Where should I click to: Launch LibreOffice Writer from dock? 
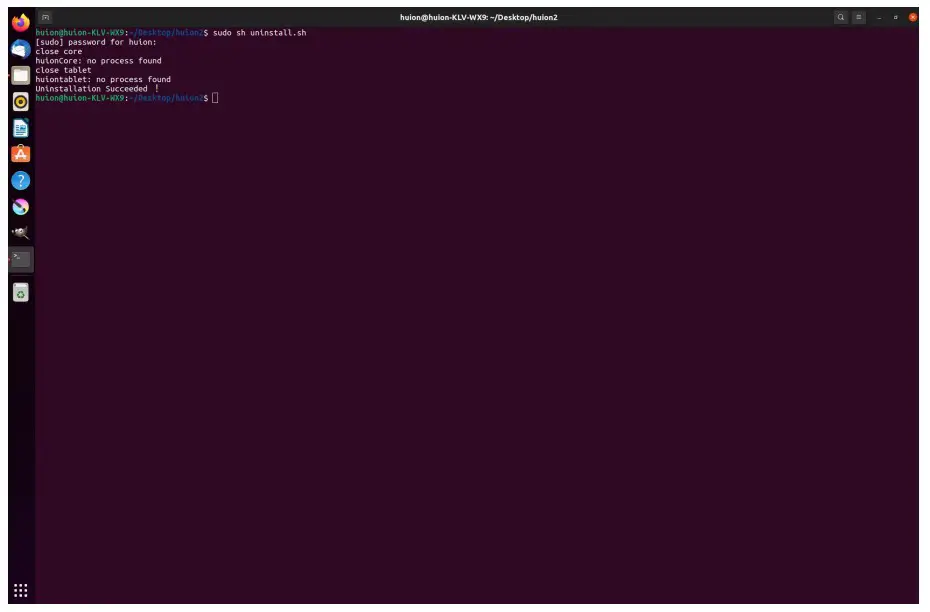tap(21, 128)
